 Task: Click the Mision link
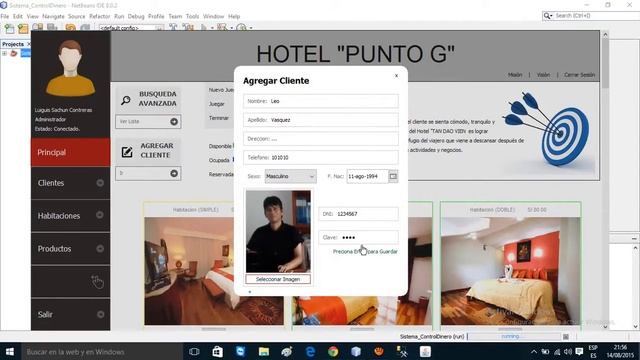(x=515, y=75)
